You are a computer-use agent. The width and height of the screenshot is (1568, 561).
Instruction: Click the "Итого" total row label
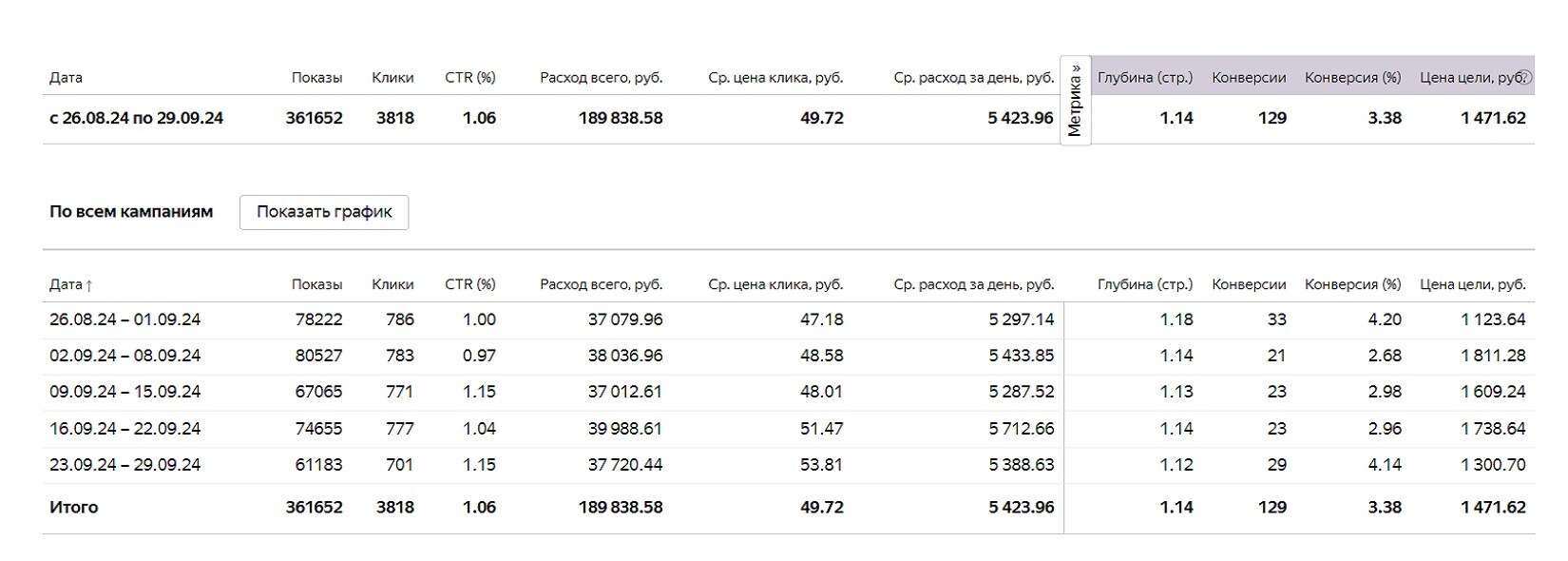coord(73,508)
